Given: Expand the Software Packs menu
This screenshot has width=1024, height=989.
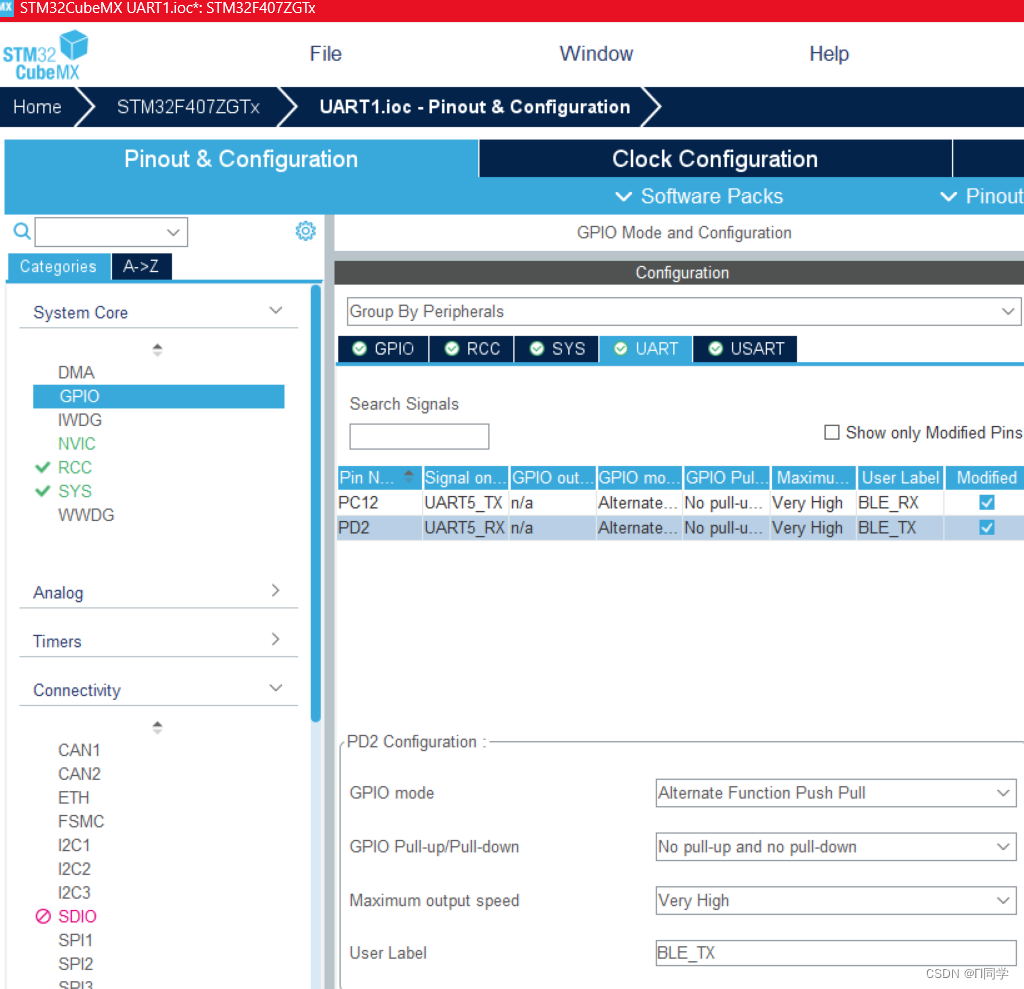Looking at the screenshot, I should point(699,196).
